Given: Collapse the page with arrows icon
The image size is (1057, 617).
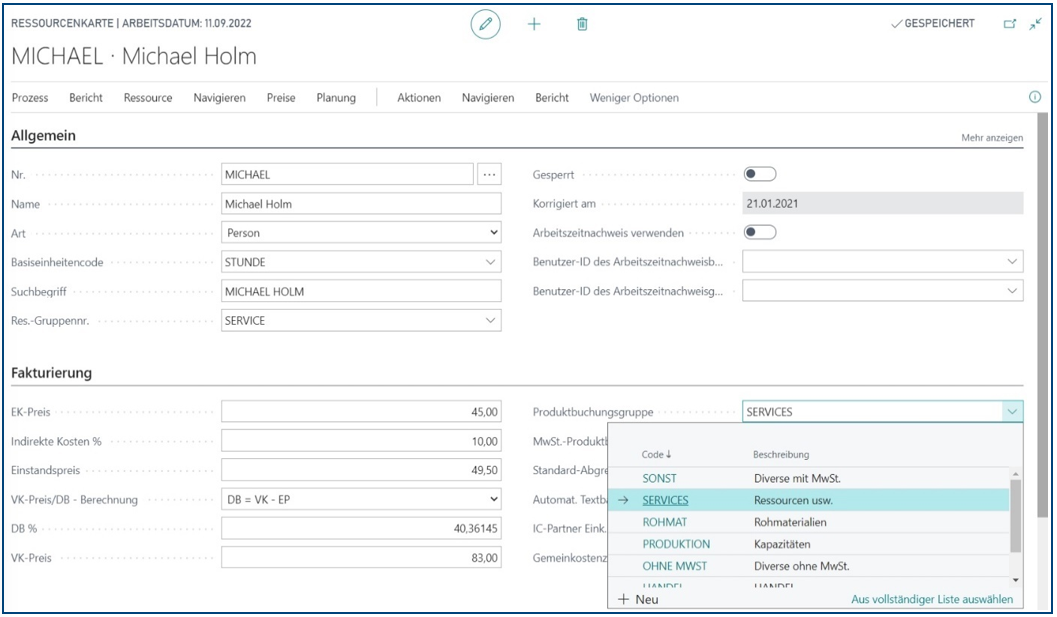Looking at the screenshot, I should point(1035,24).
